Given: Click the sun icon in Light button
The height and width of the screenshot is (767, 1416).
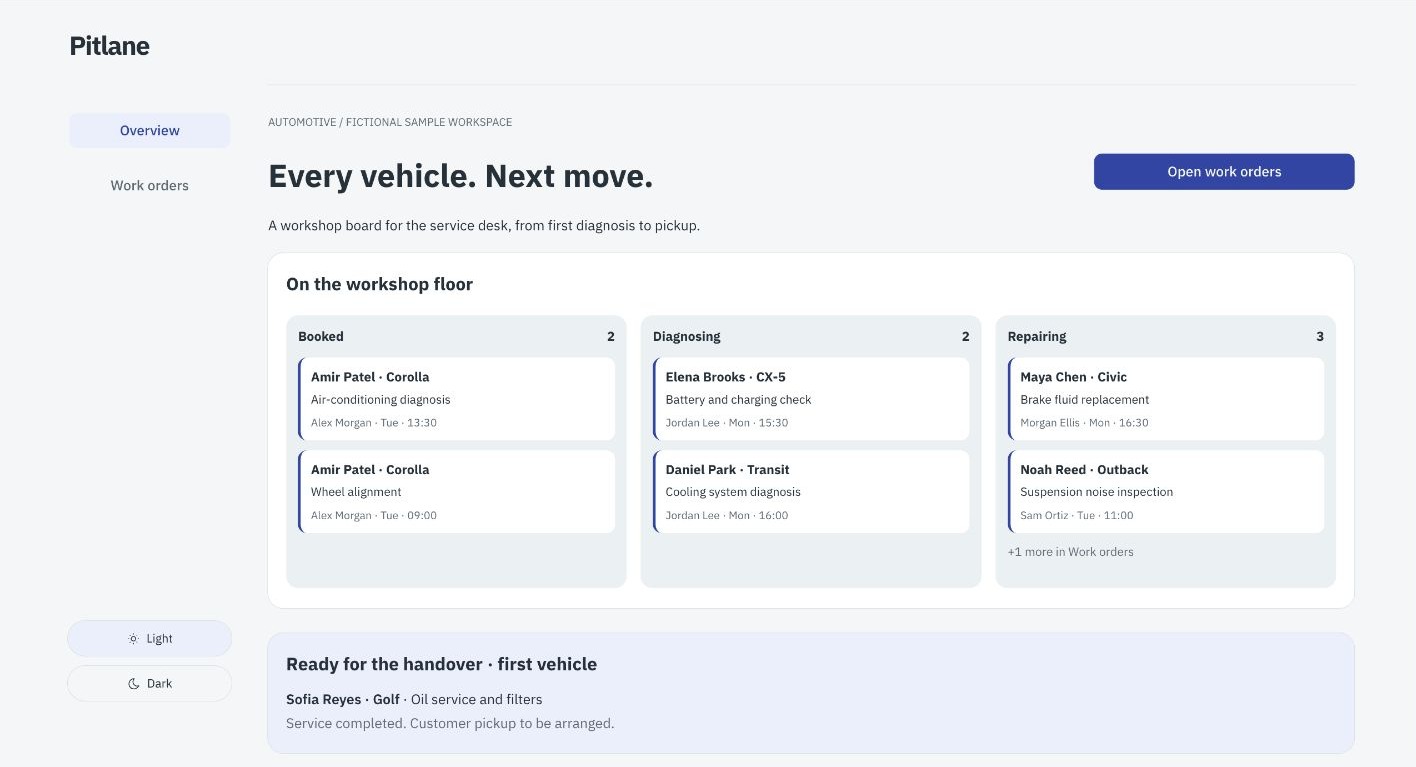Looking at the screenshot, I should [x=133, y=639].
